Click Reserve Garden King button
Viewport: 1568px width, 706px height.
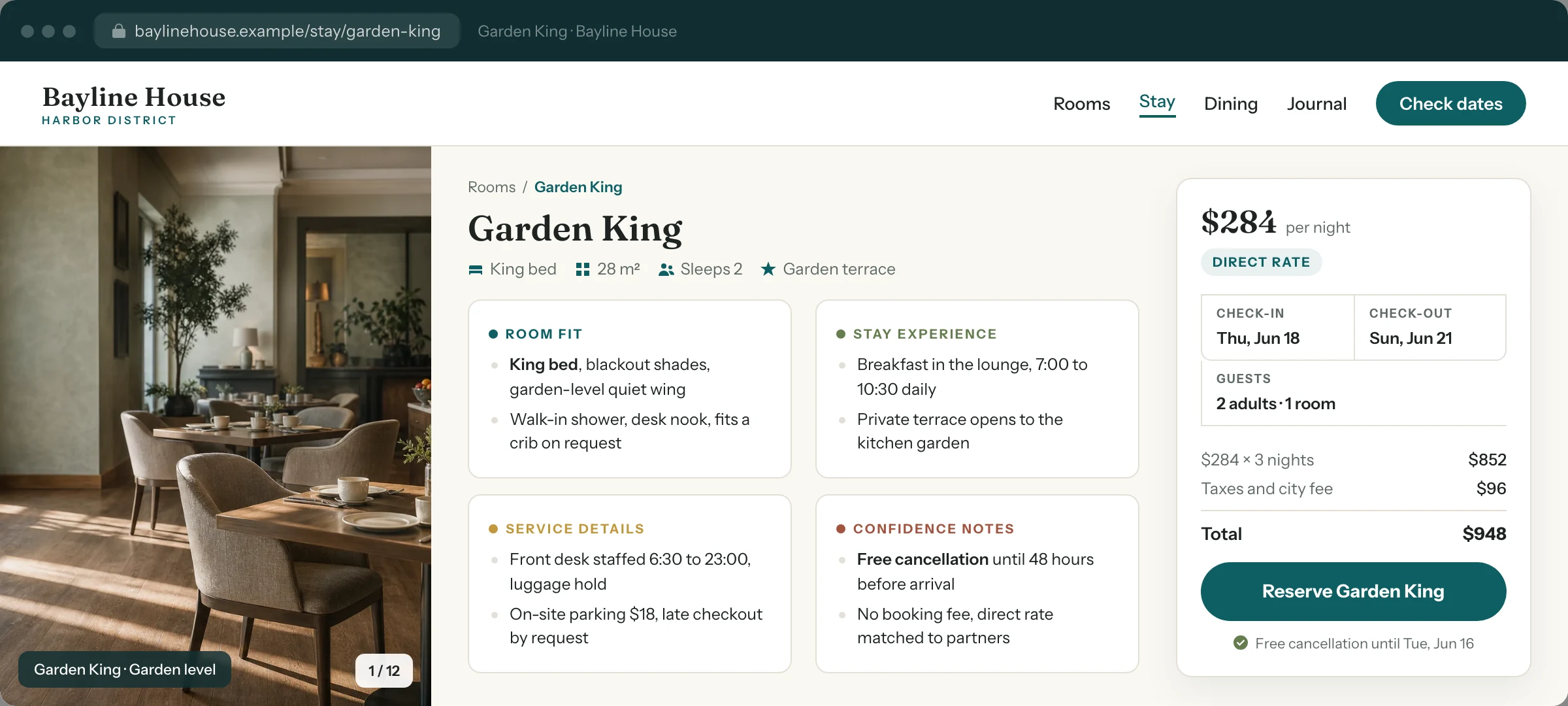pyautogui.click(x=1353, y=591)
